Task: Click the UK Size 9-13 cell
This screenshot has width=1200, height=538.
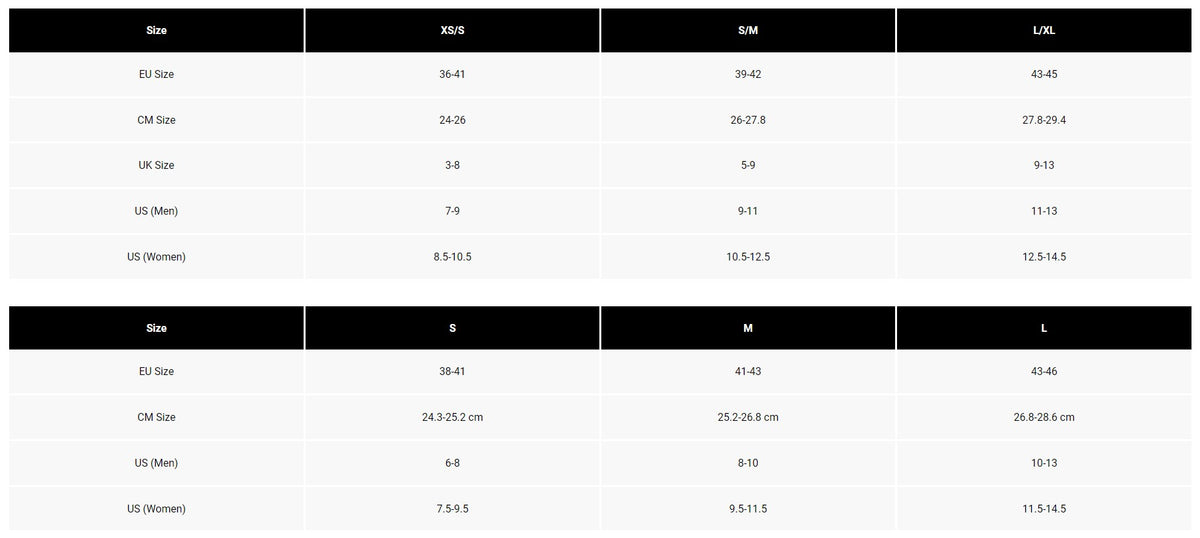Action: pyautogui.click(x=1044, y=165)
